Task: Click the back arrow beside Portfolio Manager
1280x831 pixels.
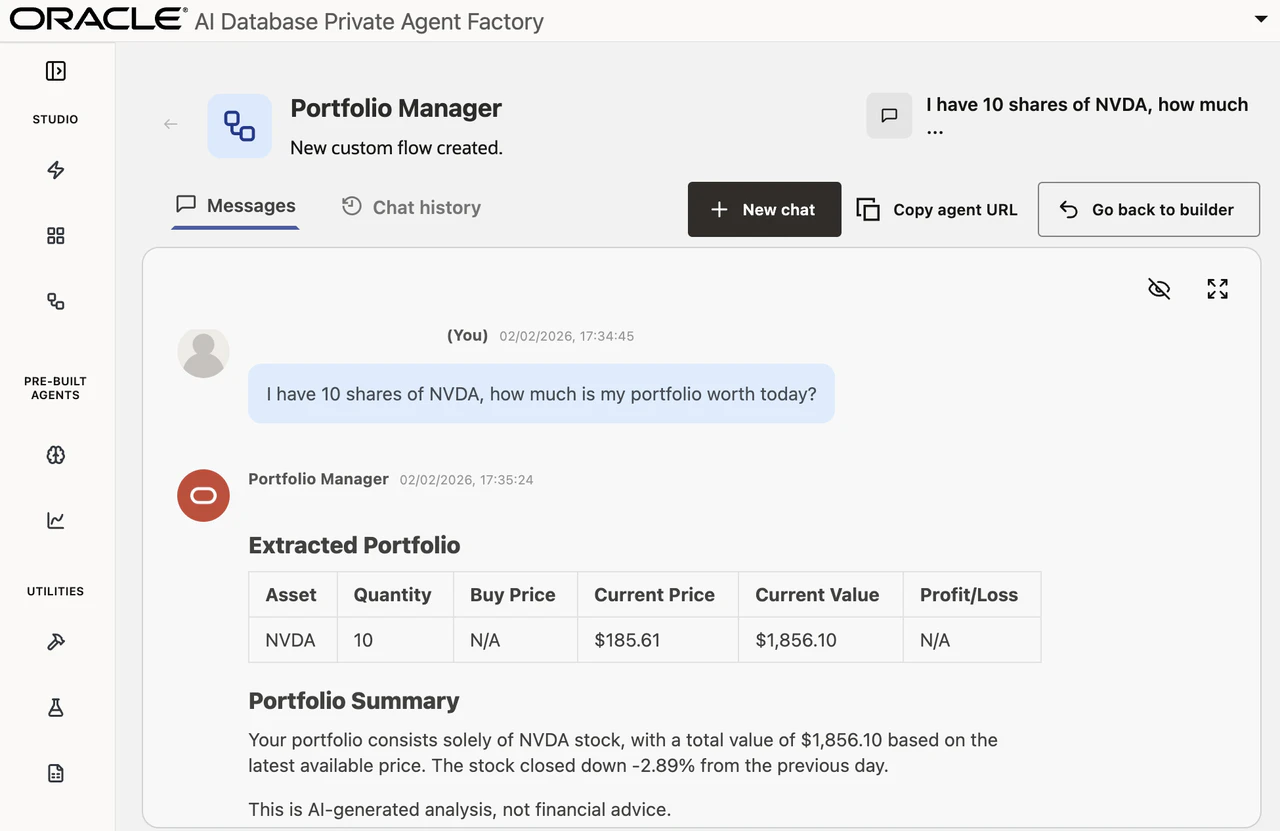Action: 171,124
